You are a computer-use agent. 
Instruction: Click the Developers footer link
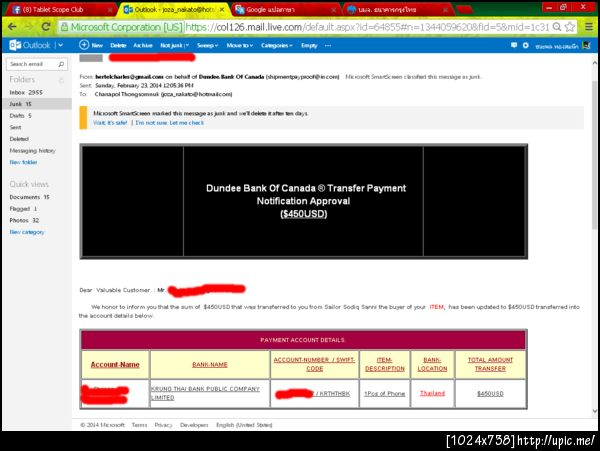[x=194, y=425]
